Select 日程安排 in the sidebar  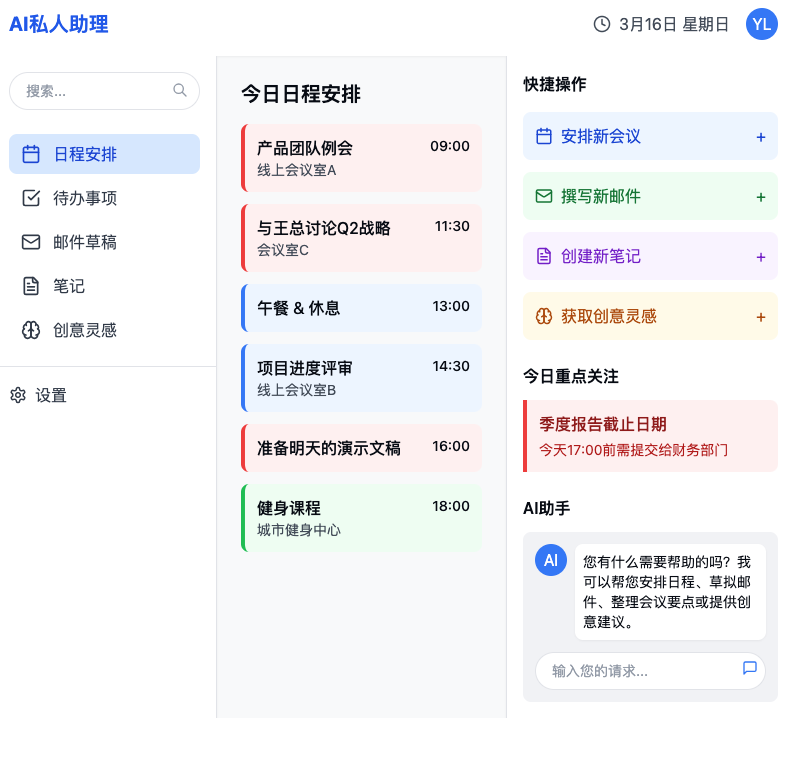(105, 154)
